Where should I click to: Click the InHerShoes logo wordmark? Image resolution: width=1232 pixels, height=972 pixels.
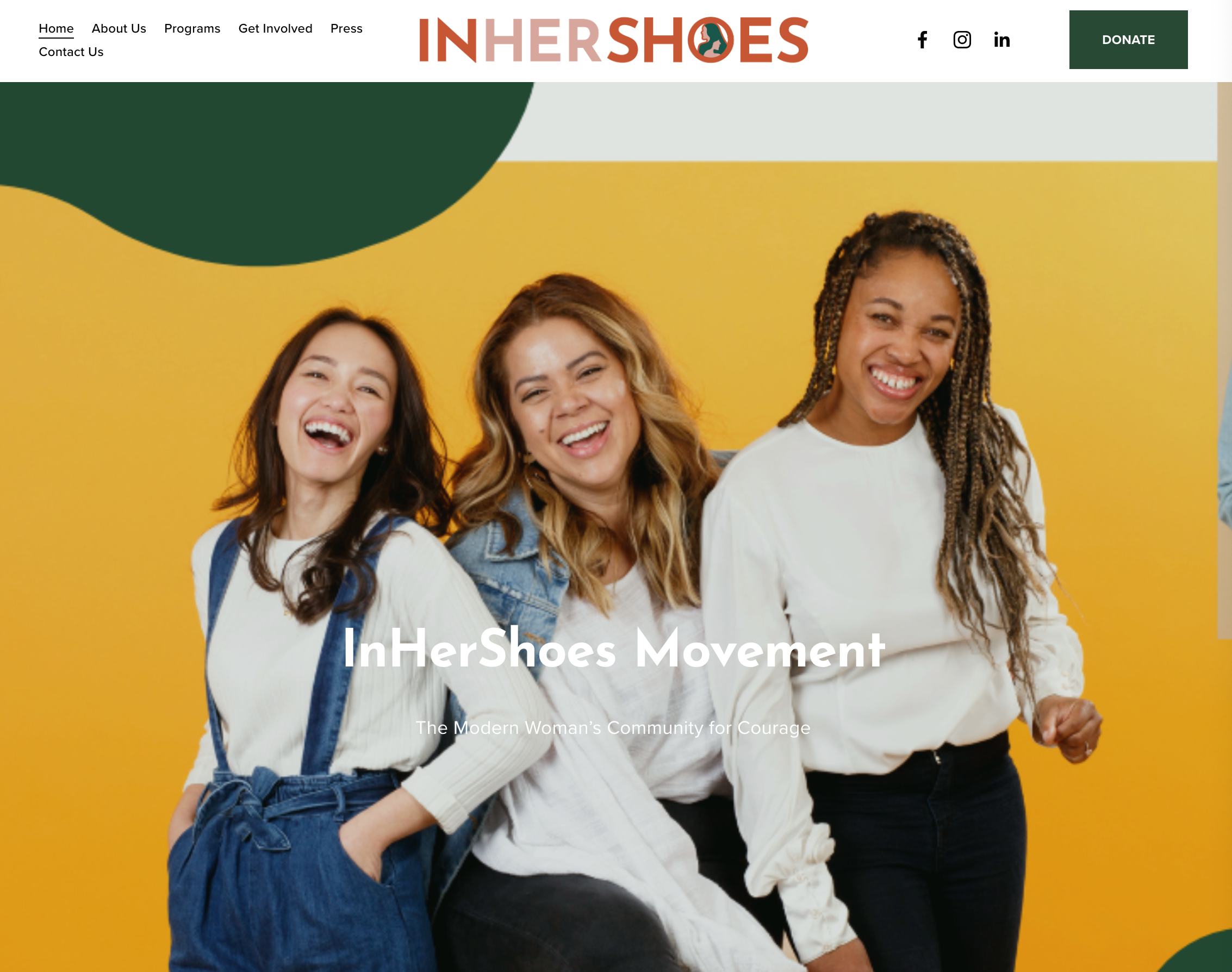(x=614, y=40)
